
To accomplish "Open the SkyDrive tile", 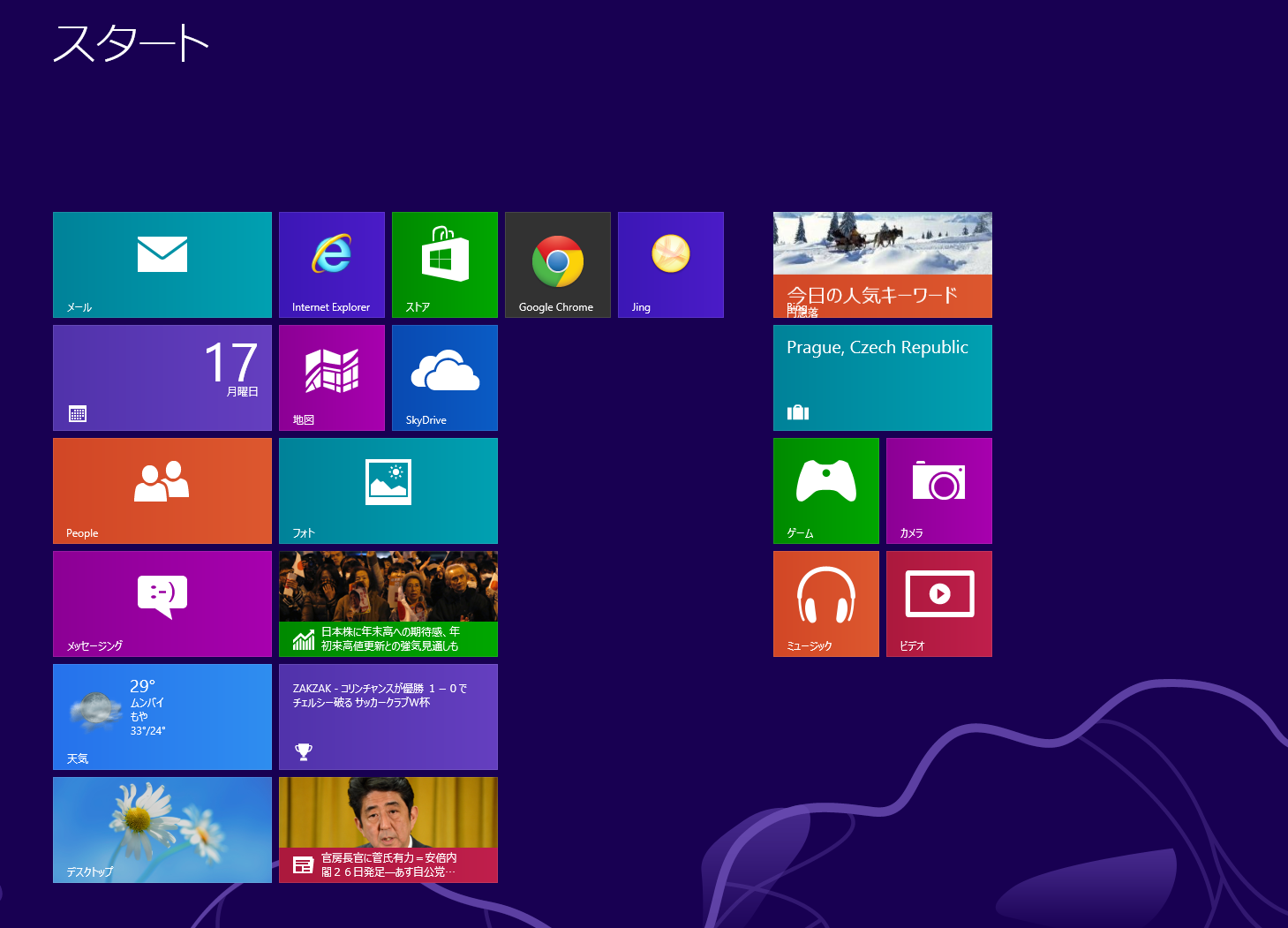I will (445, 378).
